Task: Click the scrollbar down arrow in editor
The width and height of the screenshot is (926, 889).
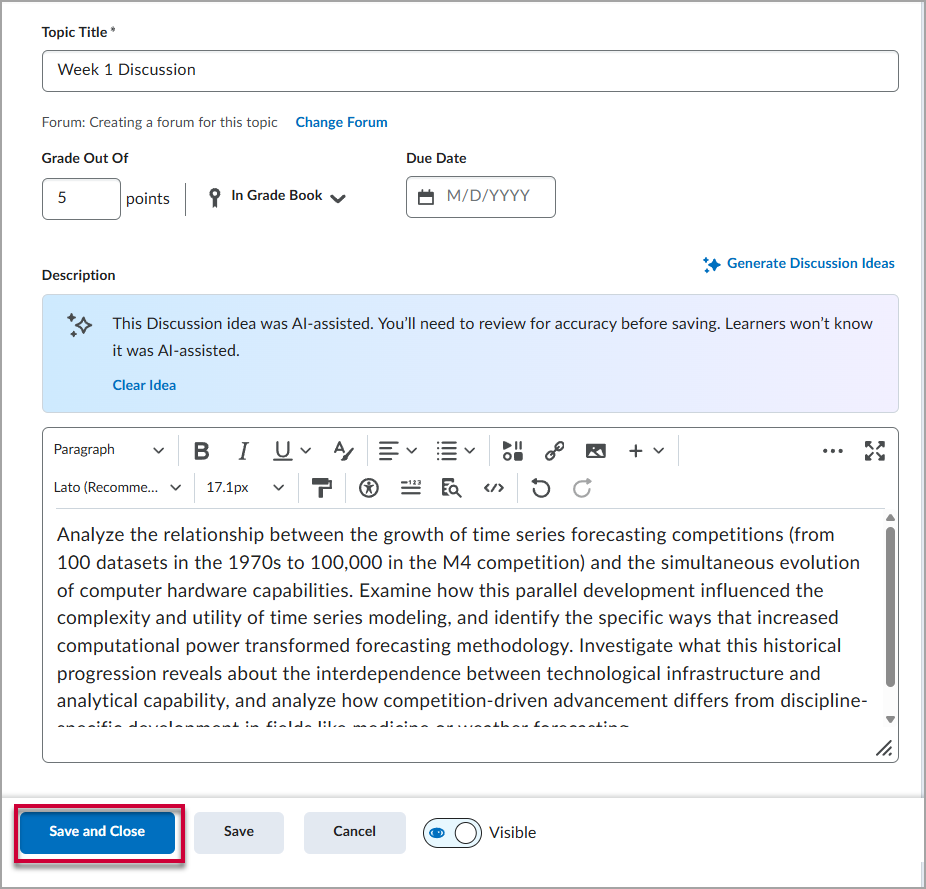Action: (891, 719)
